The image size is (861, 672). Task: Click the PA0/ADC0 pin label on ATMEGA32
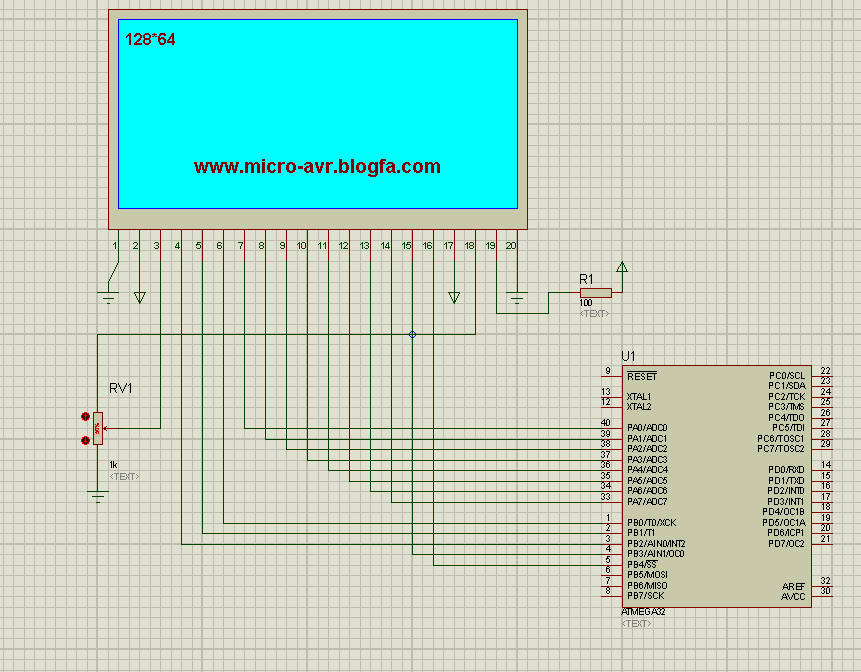coord(647,428)
